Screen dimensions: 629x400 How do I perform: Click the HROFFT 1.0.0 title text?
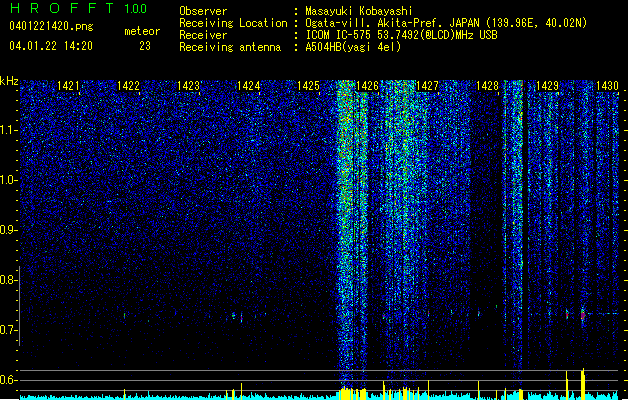point(79,8)
